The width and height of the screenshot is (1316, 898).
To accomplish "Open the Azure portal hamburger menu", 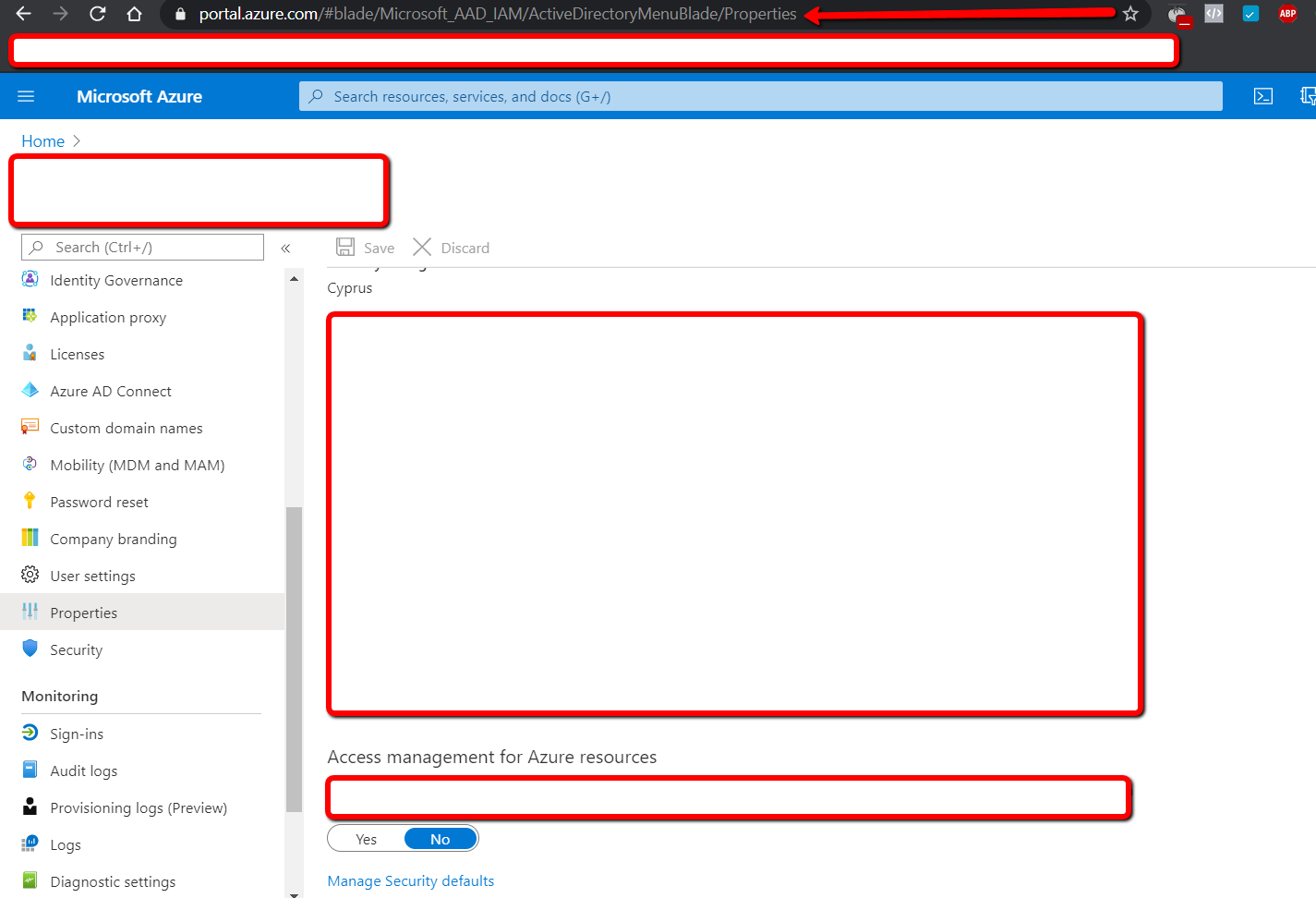I will [x=26, y=96].
